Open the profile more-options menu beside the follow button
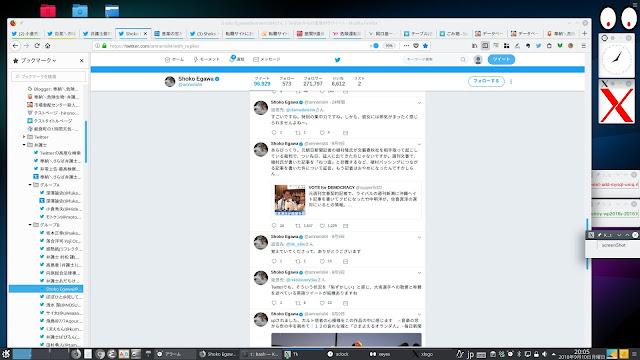The image size is (640, 360). (x=511, y=82)
